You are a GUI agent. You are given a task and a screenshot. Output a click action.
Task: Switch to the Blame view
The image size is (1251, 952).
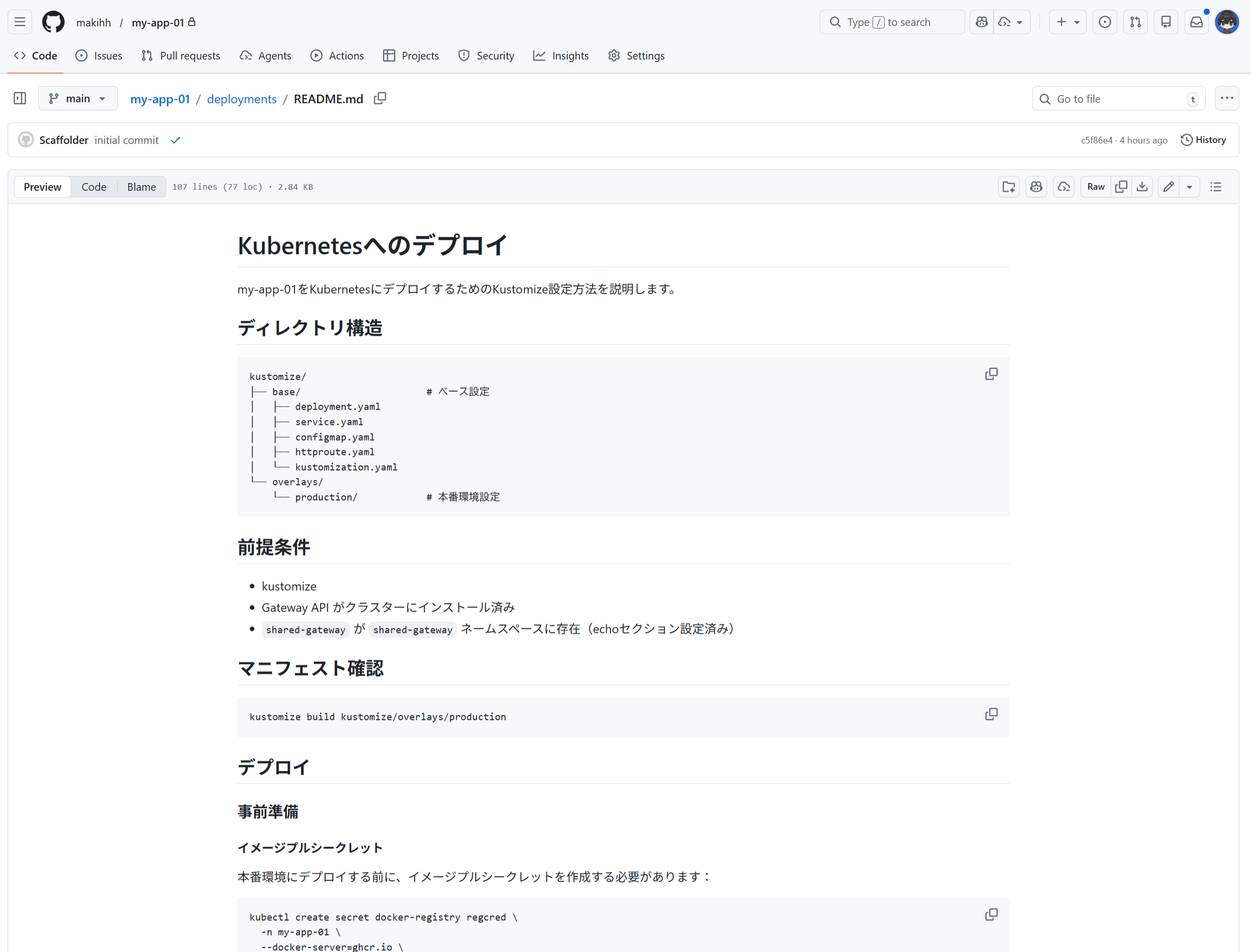(x=141, y=187)
